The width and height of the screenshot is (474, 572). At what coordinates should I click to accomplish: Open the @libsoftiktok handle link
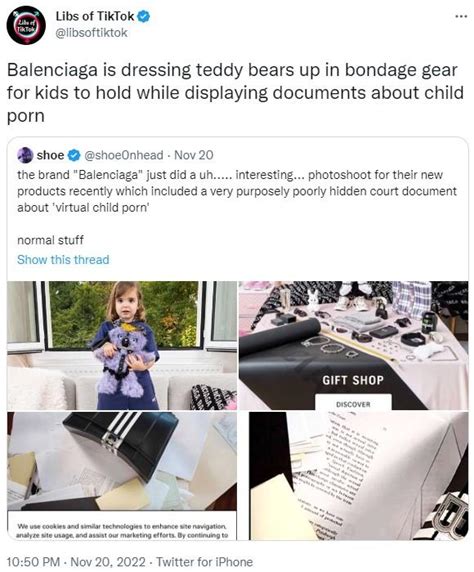click(91, 33)
